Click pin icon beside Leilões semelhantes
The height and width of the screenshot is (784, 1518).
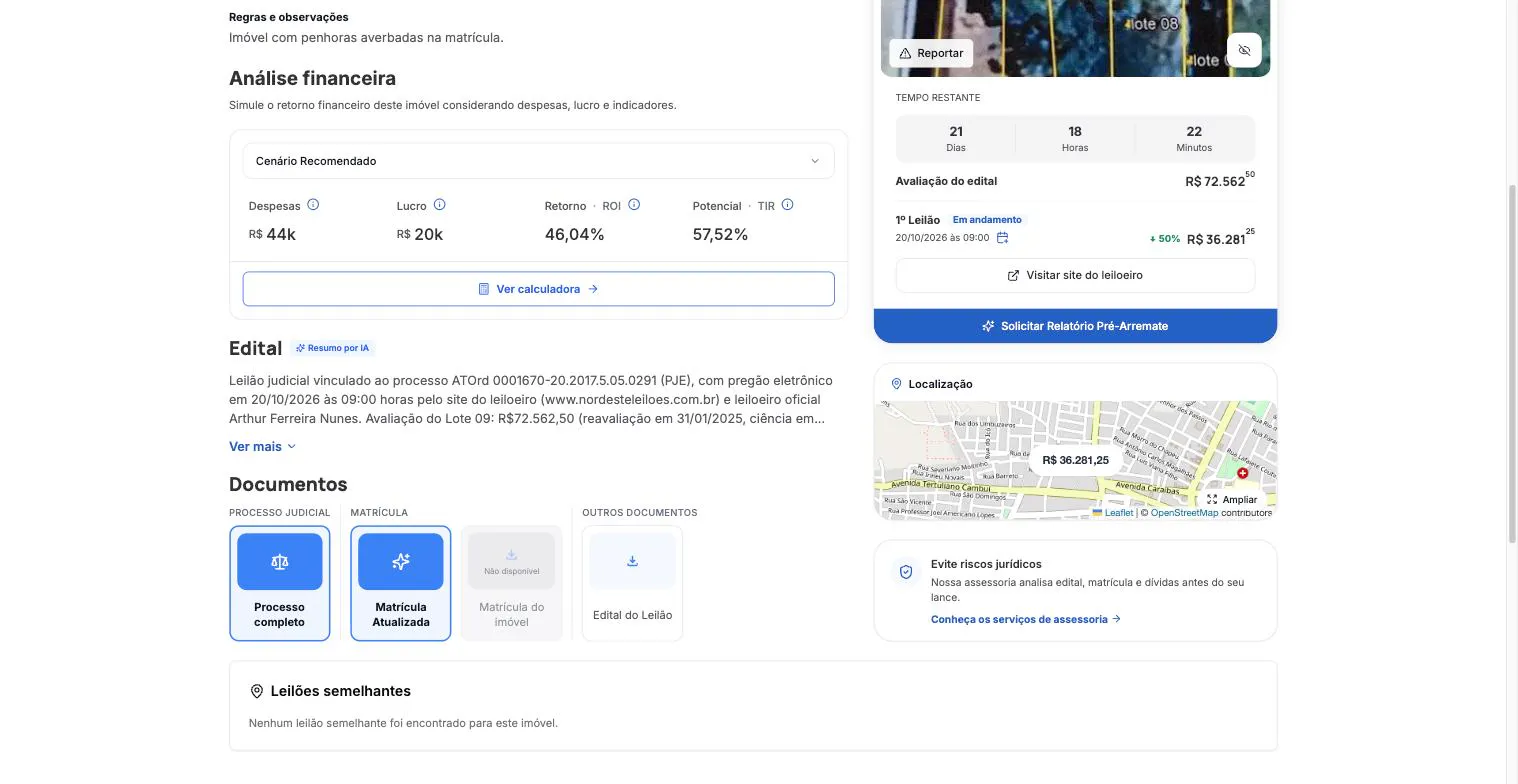point(256,691)
